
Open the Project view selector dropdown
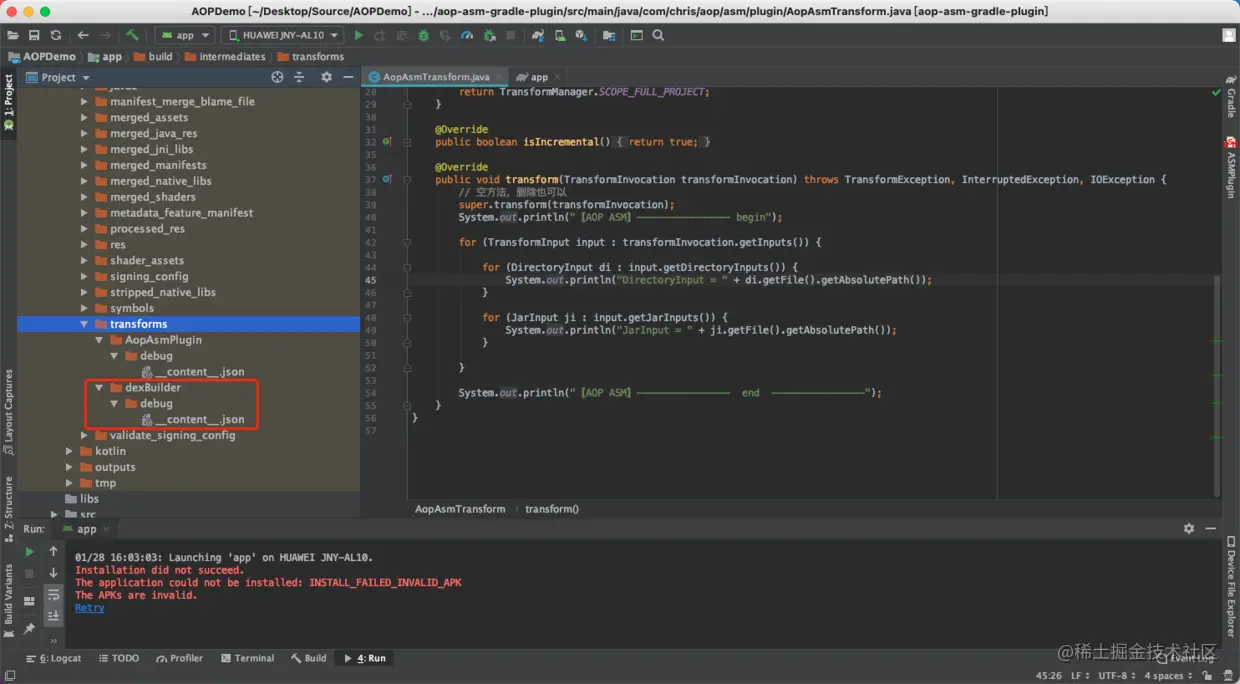click(58, 77)
